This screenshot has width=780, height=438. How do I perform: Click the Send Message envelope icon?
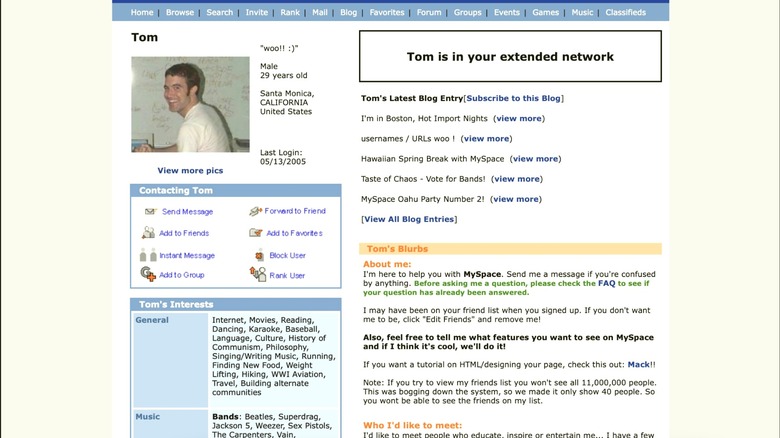150,212
